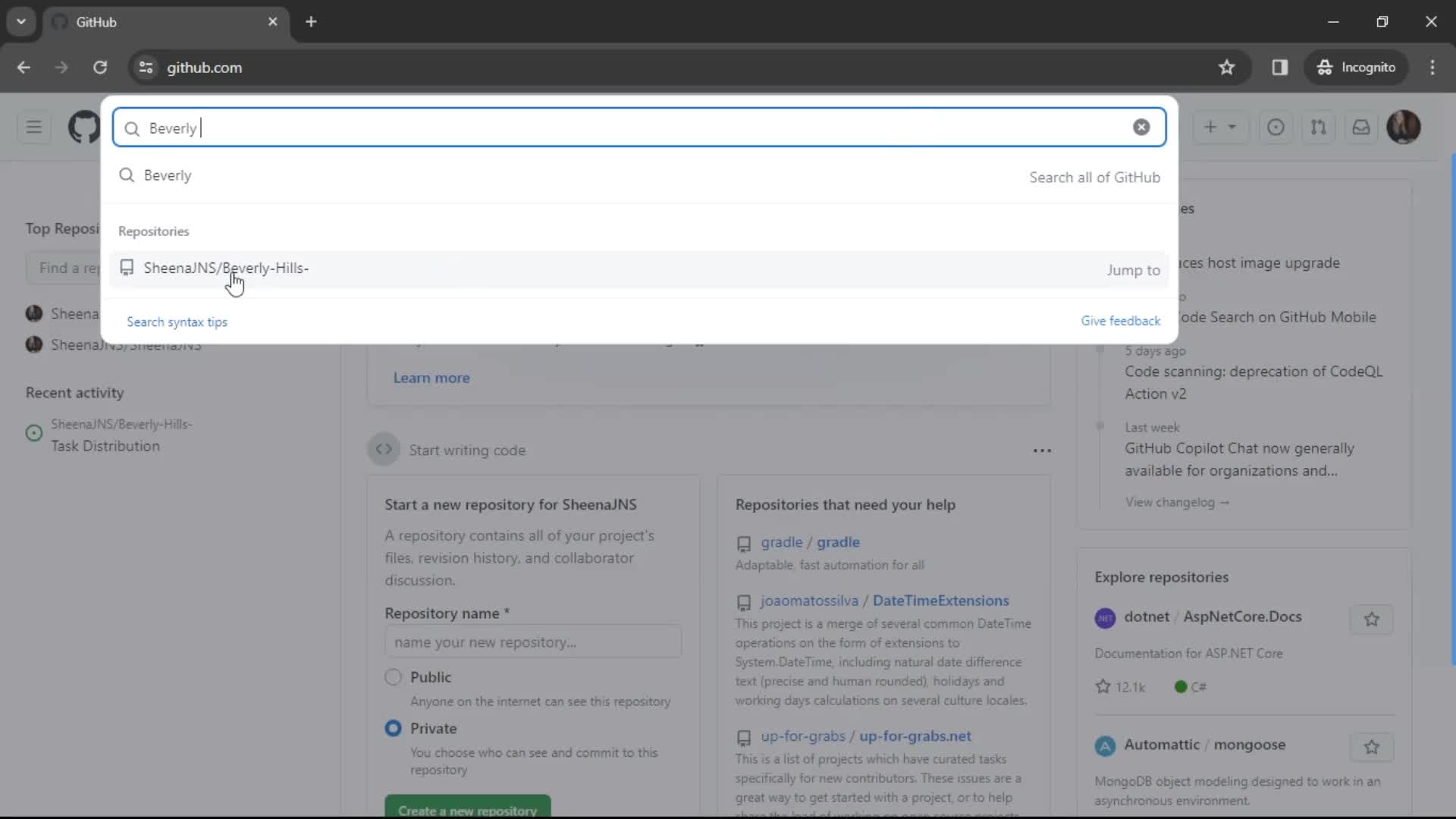Clear the search box with the X icon
Image resolution: width=1456 pixels, height=819 pixels.
(x=1141, y=127)
